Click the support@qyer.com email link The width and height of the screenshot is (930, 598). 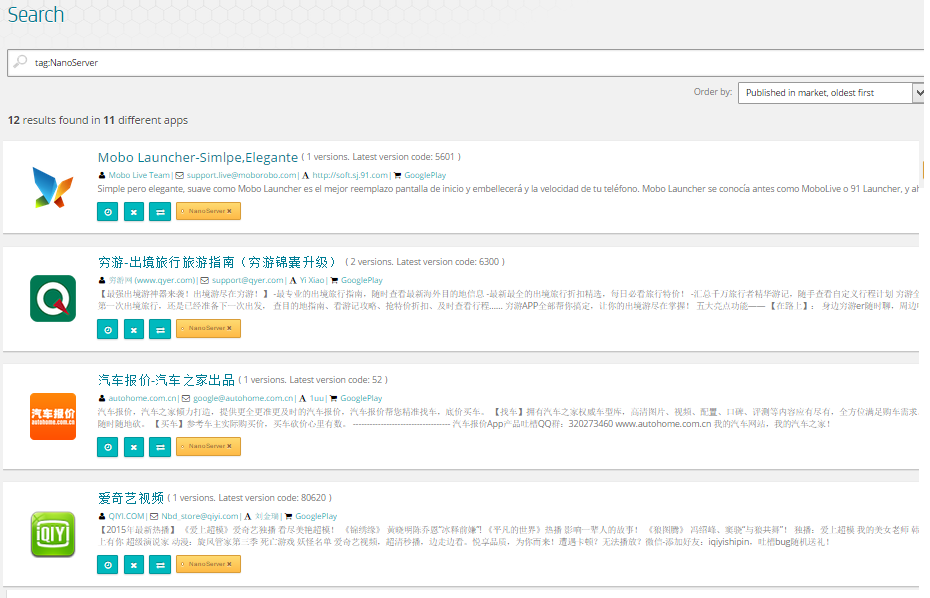point(247,280)
